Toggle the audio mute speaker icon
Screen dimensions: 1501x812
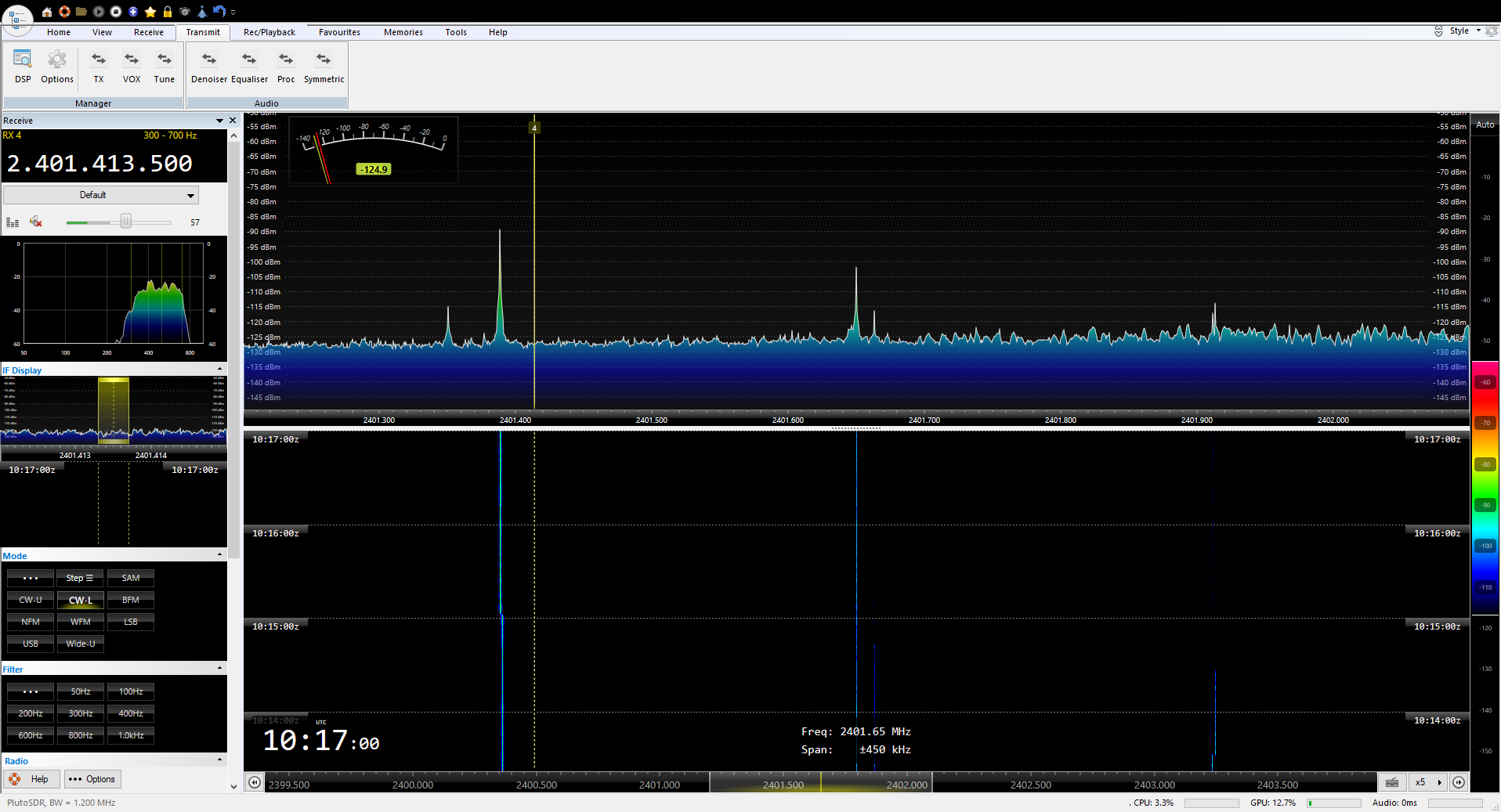pos(36,222)
